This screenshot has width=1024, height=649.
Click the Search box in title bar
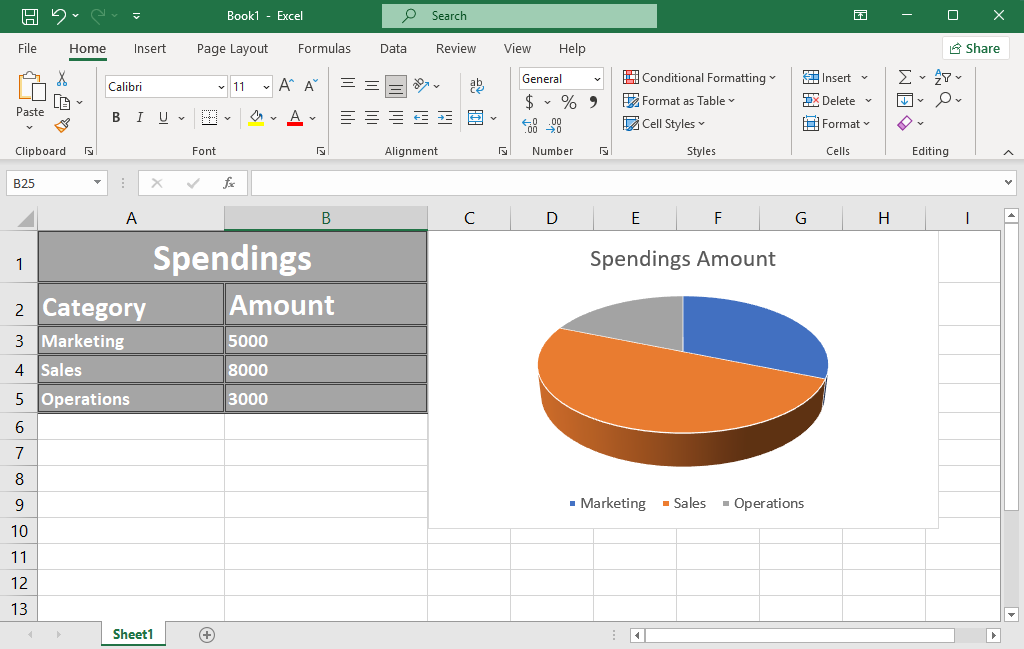click(519, 16)
